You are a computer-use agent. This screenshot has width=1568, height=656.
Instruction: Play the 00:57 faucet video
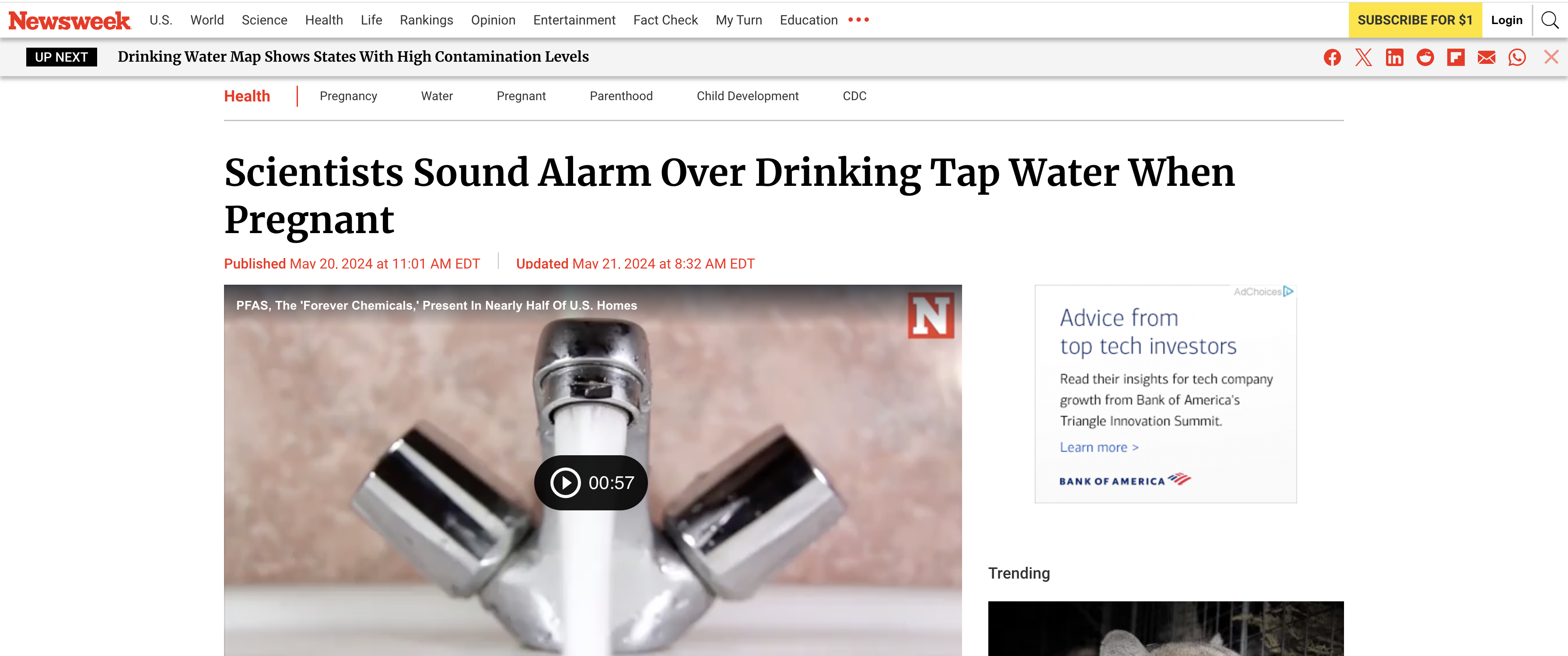(x=591, y=482)
